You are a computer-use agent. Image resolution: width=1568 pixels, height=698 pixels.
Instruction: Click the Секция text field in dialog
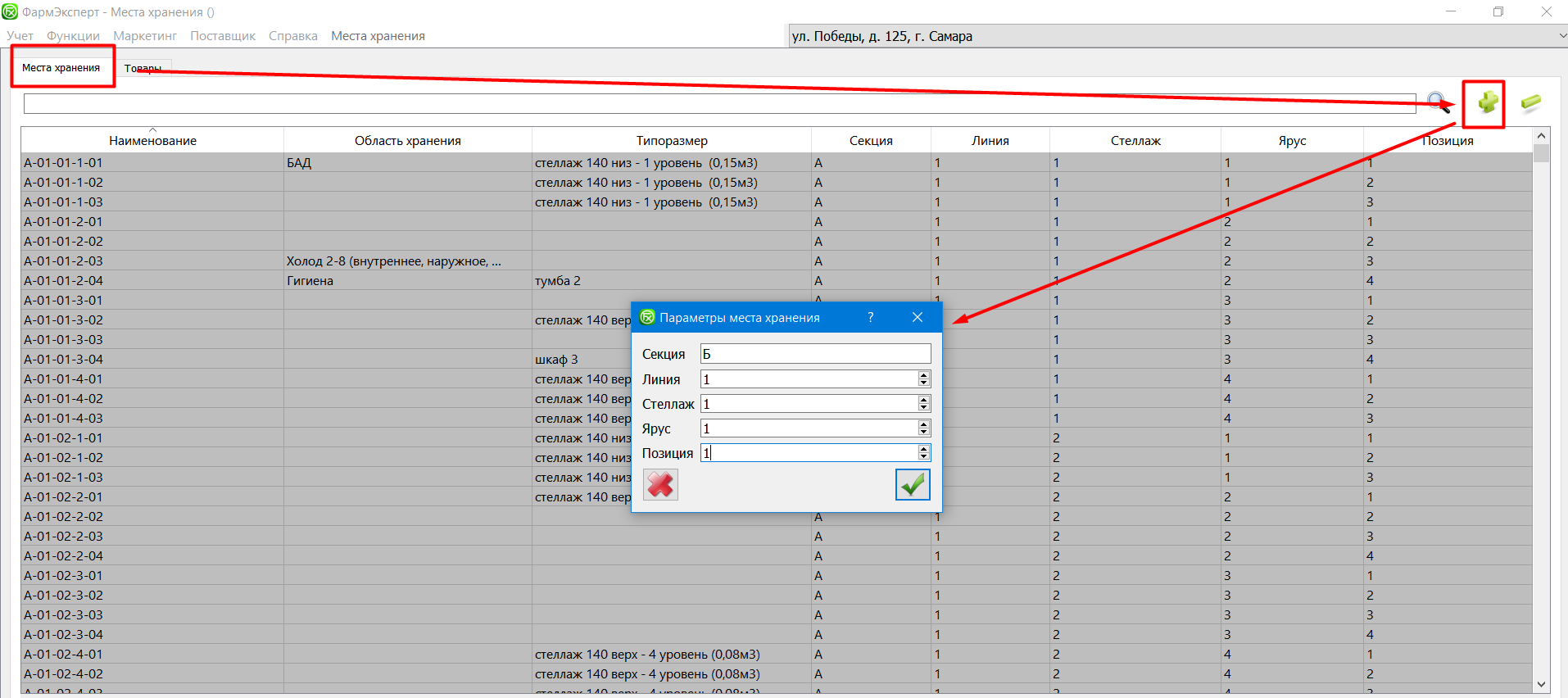(815, 354)
